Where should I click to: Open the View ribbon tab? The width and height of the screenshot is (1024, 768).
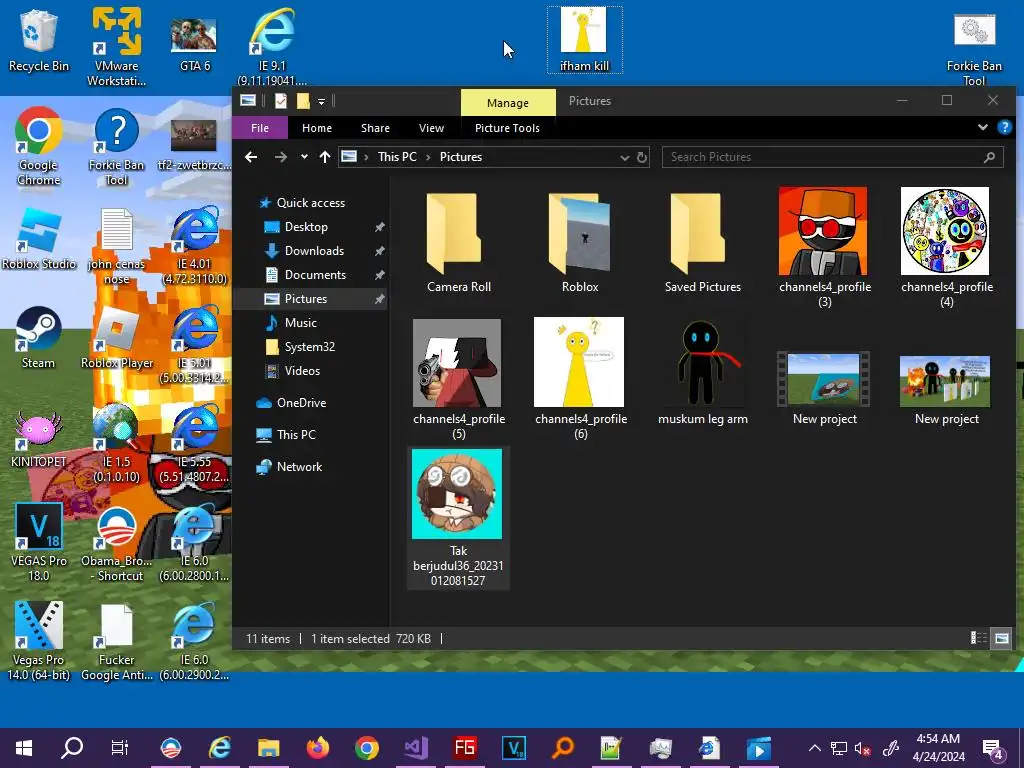point(431,128)
